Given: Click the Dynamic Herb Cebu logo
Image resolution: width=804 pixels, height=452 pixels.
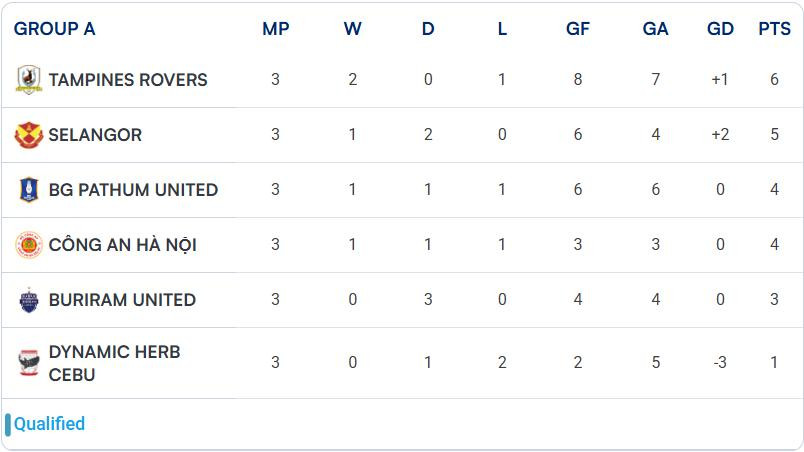Looking at the screenshot, I should (28, 363).
